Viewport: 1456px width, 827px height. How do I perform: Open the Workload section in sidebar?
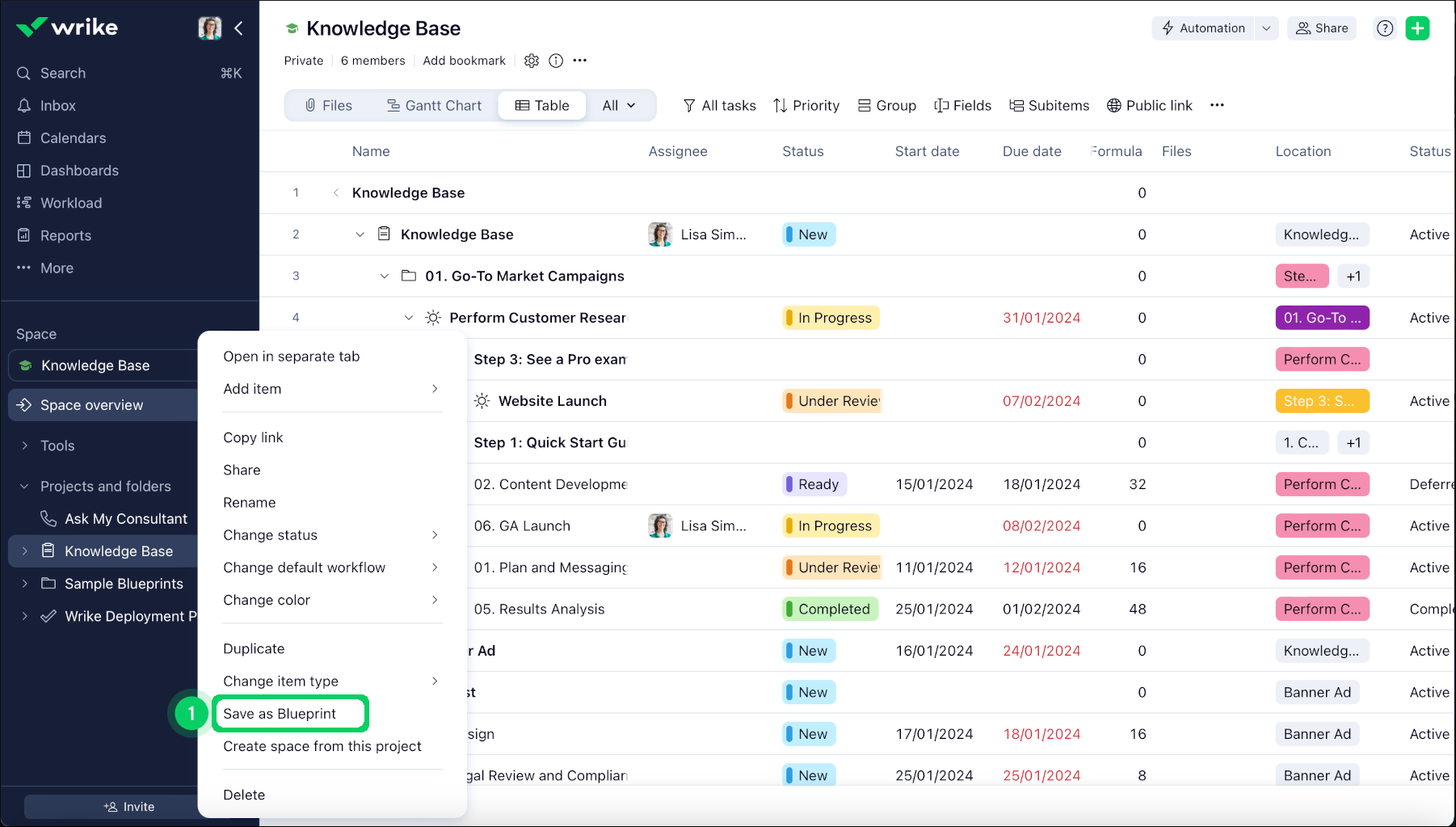coord(70,202)
